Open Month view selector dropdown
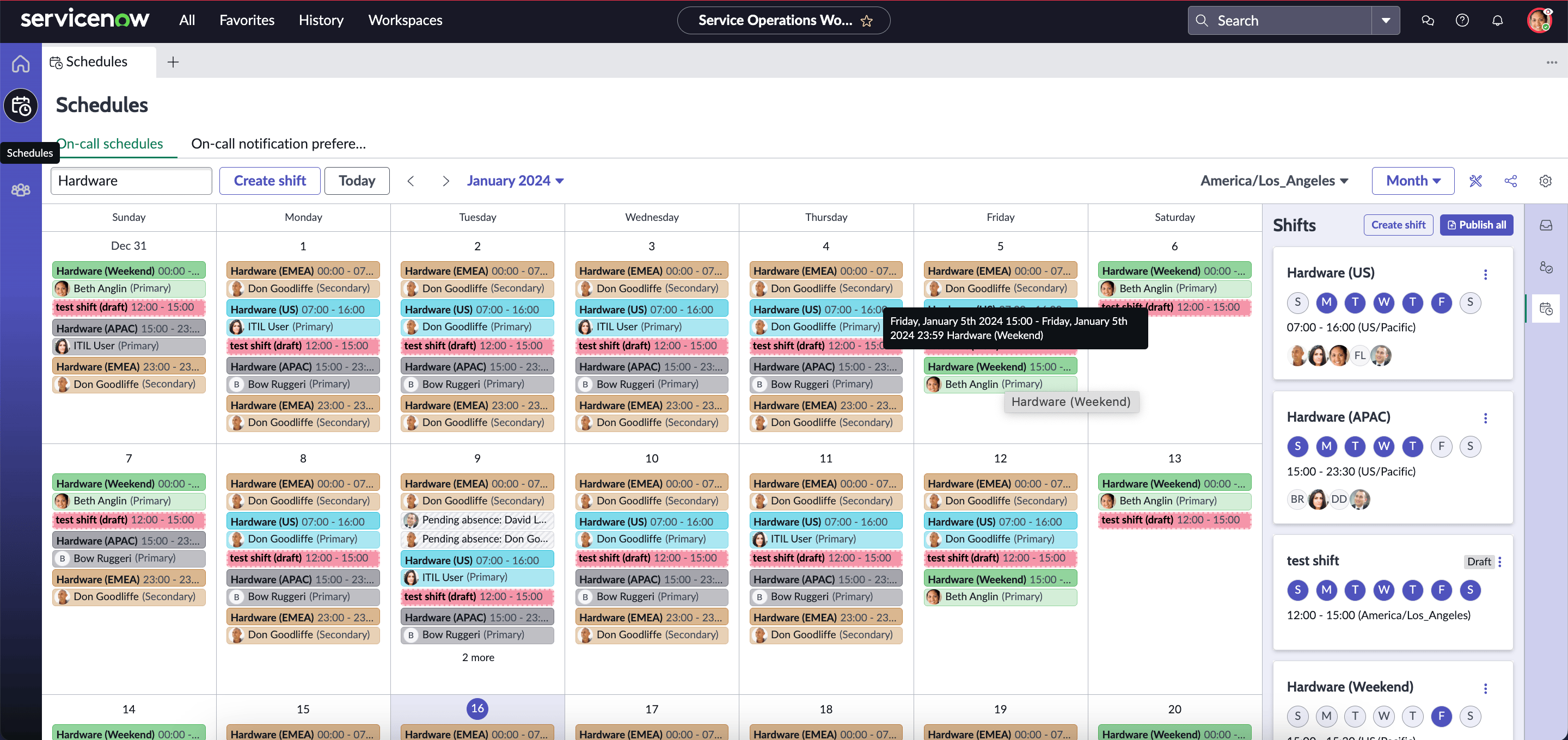1568x740 pixels. (x=1413, y=181)
